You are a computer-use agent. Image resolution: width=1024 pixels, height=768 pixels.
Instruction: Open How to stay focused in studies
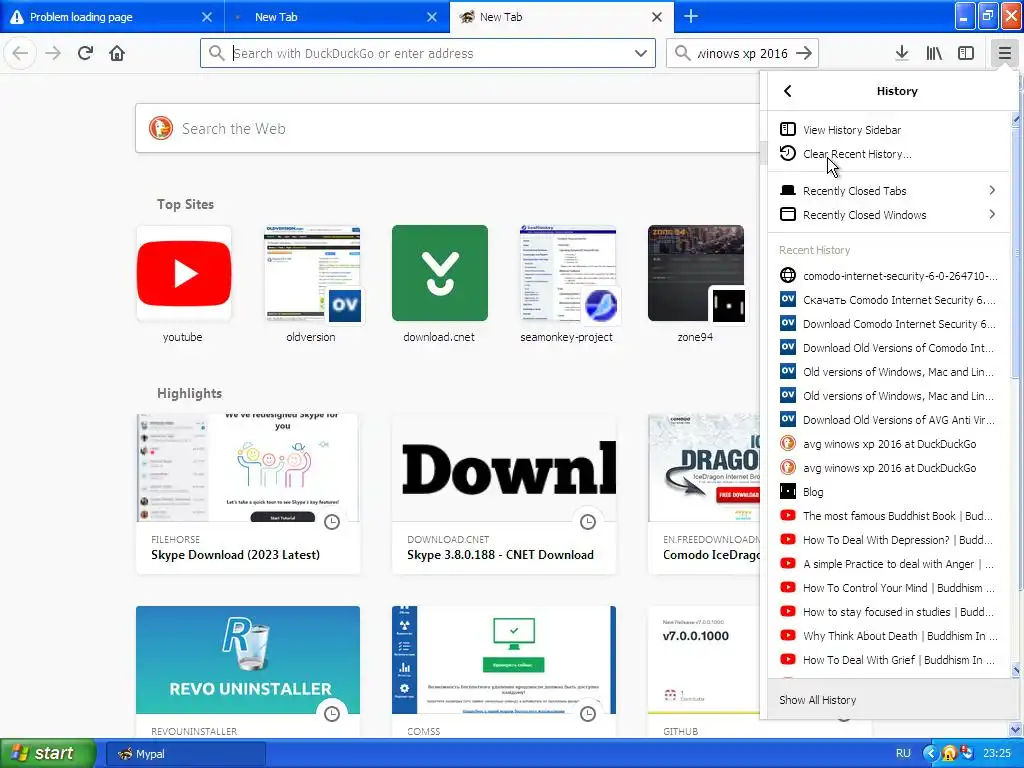(889, 612)
